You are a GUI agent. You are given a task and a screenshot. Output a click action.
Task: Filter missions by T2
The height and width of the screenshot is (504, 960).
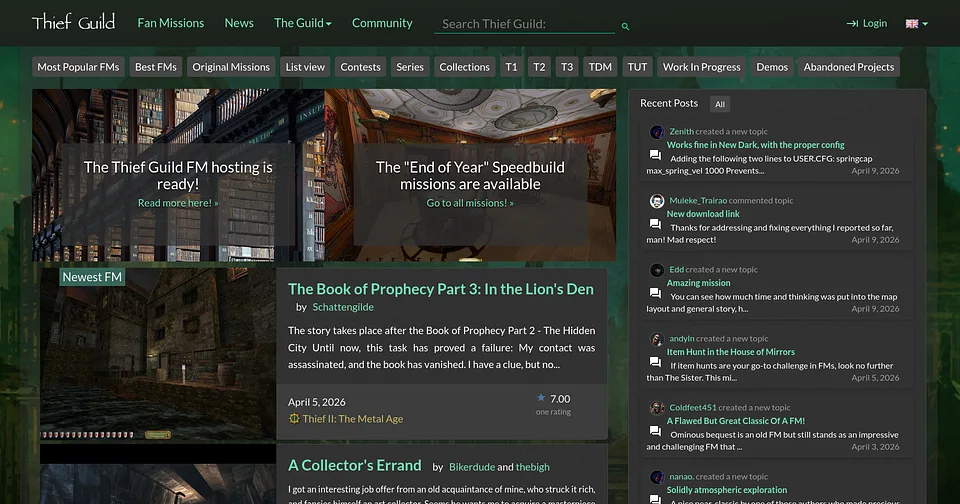pyautogui.click(x=539, y=67)
